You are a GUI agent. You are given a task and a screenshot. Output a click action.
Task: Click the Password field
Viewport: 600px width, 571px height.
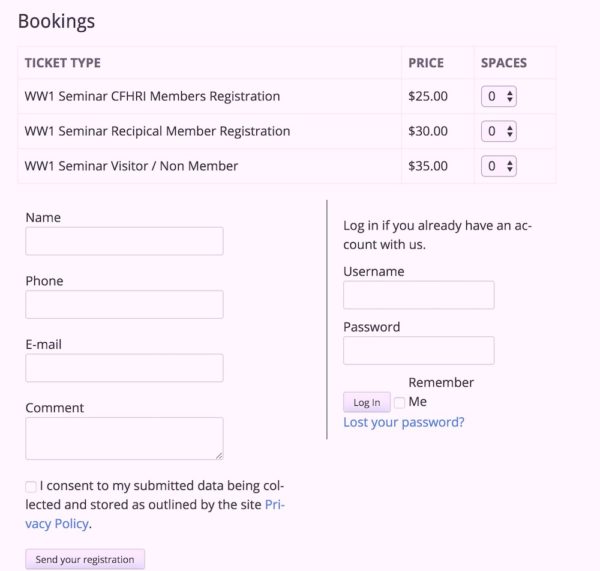pos(418,350)
